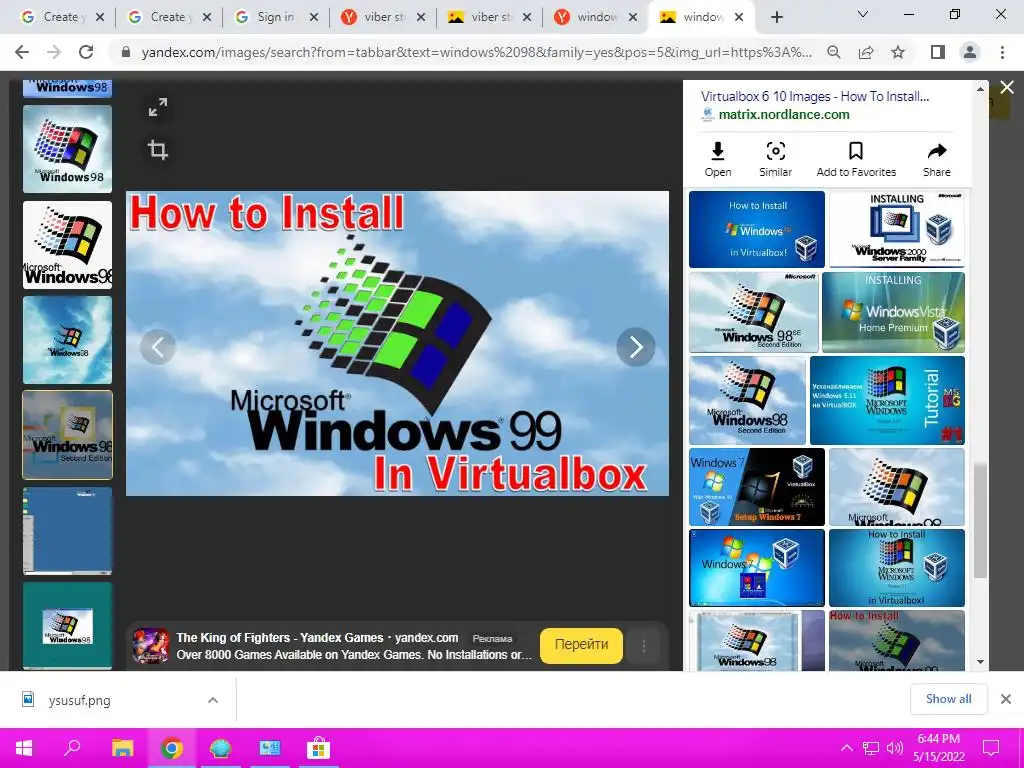Open the ad options three-dot menu
This screenshot has width=1024, height=768.
[x=644, y=646]
